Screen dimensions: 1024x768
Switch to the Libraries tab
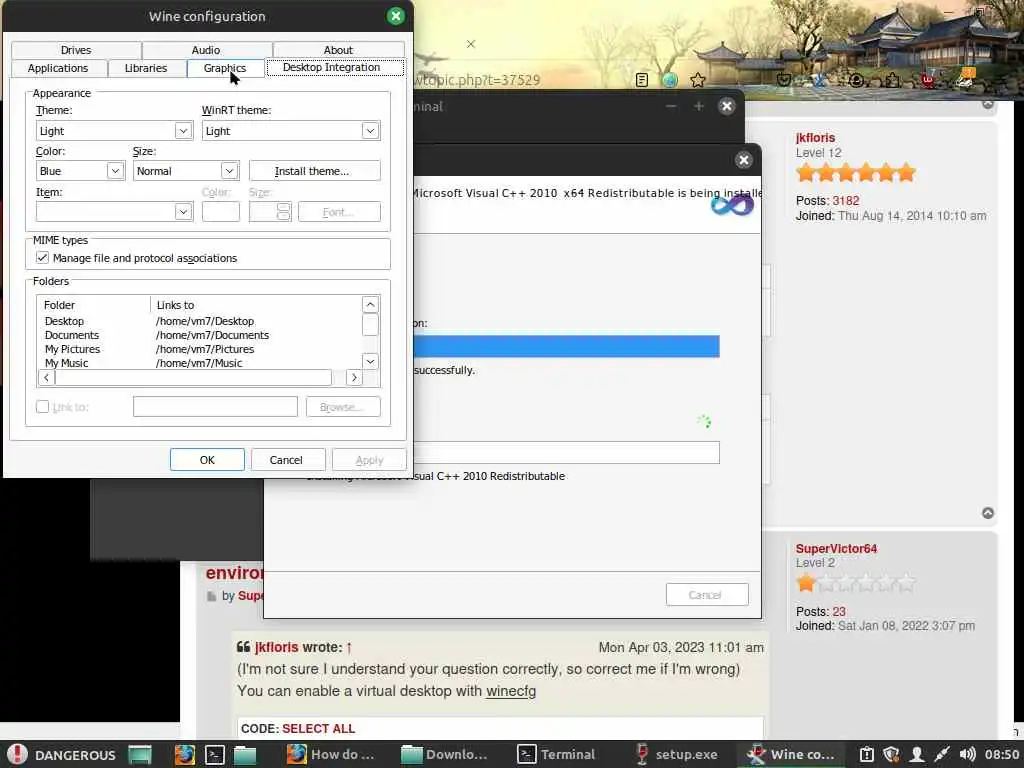pyautogui.click(x=146, y=68)
